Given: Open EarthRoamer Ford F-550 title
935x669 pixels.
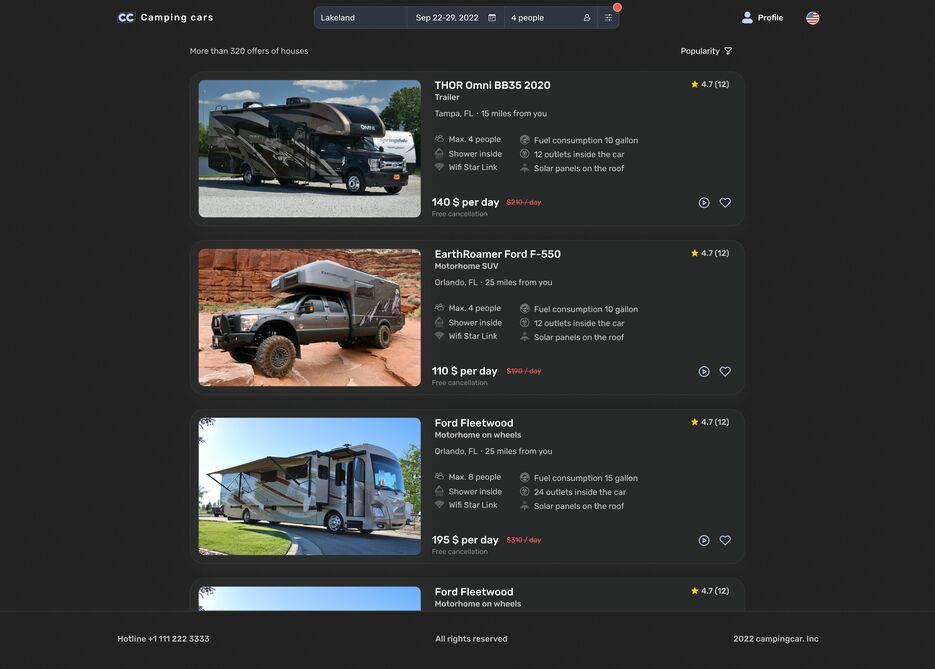Looking at the screenshot, I should 497,254.
